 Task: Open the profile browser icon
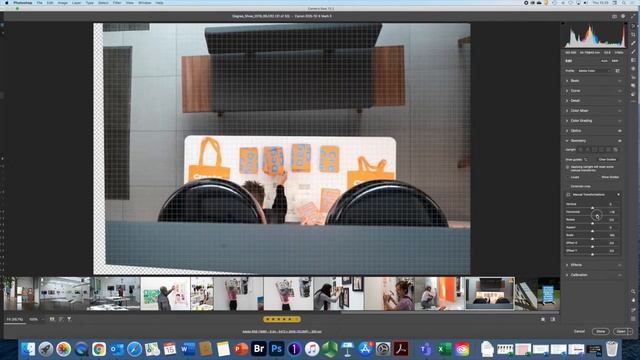618,71
